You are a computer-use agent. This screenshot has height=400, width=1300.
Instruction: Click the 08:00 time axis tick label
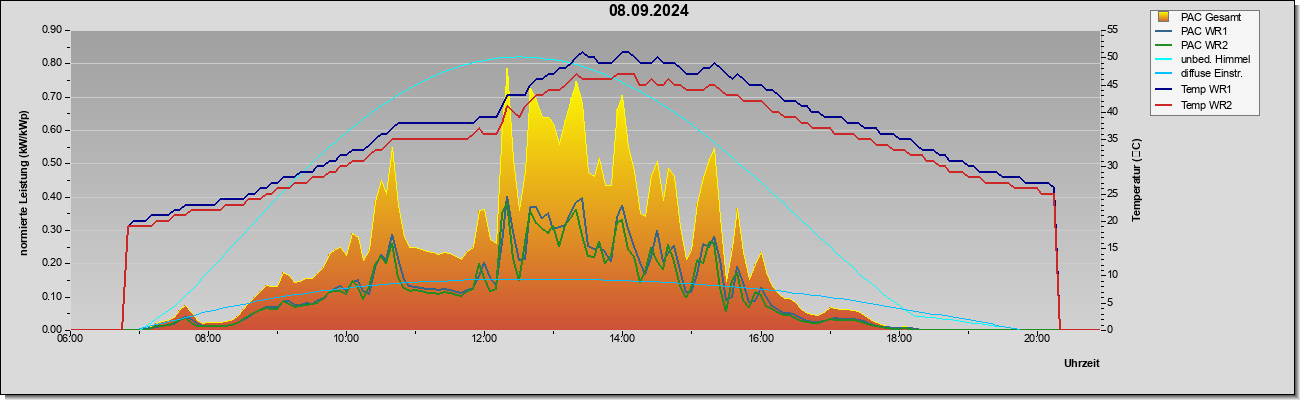pyautogui.click(x=207, y=339)
